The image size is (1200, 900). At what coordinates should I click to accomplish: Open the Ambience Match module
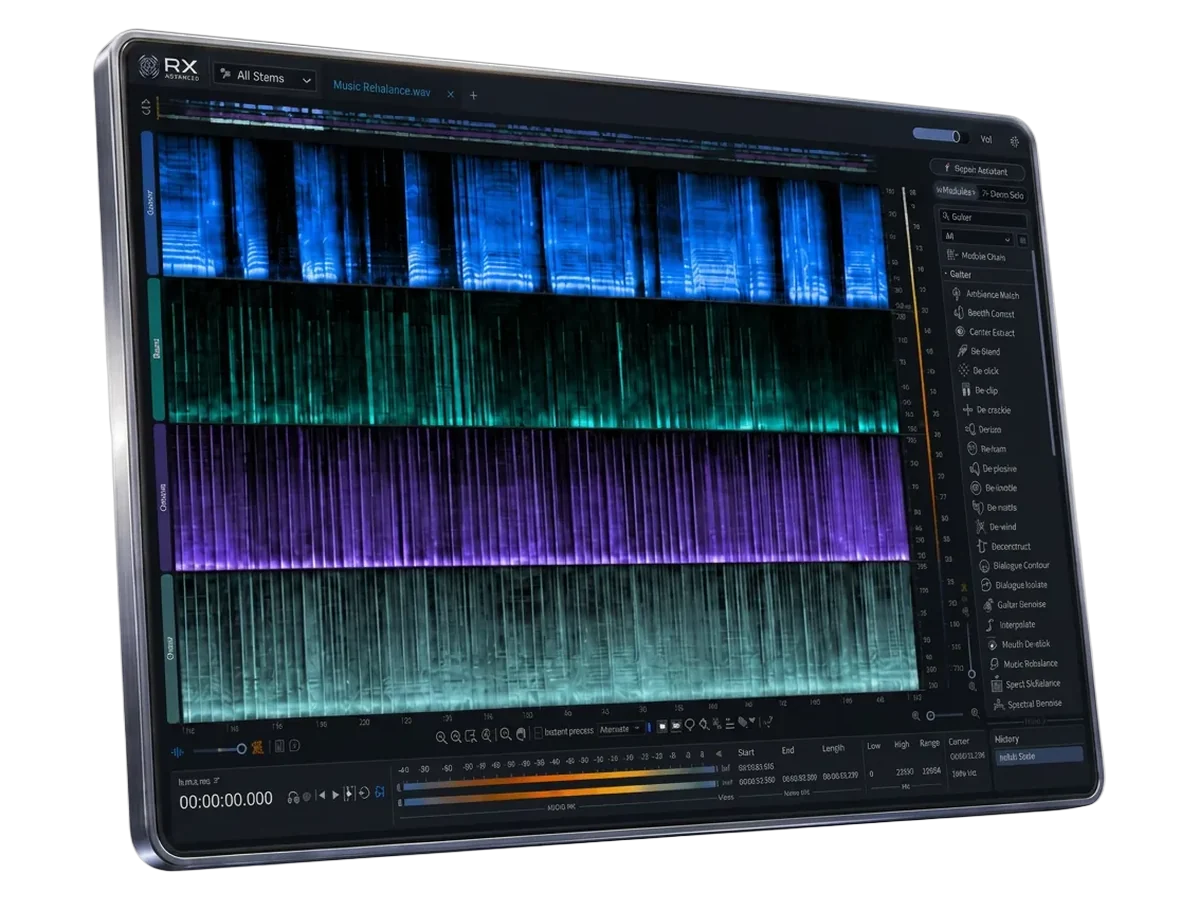pyautogui.click(x=984, y=295)
